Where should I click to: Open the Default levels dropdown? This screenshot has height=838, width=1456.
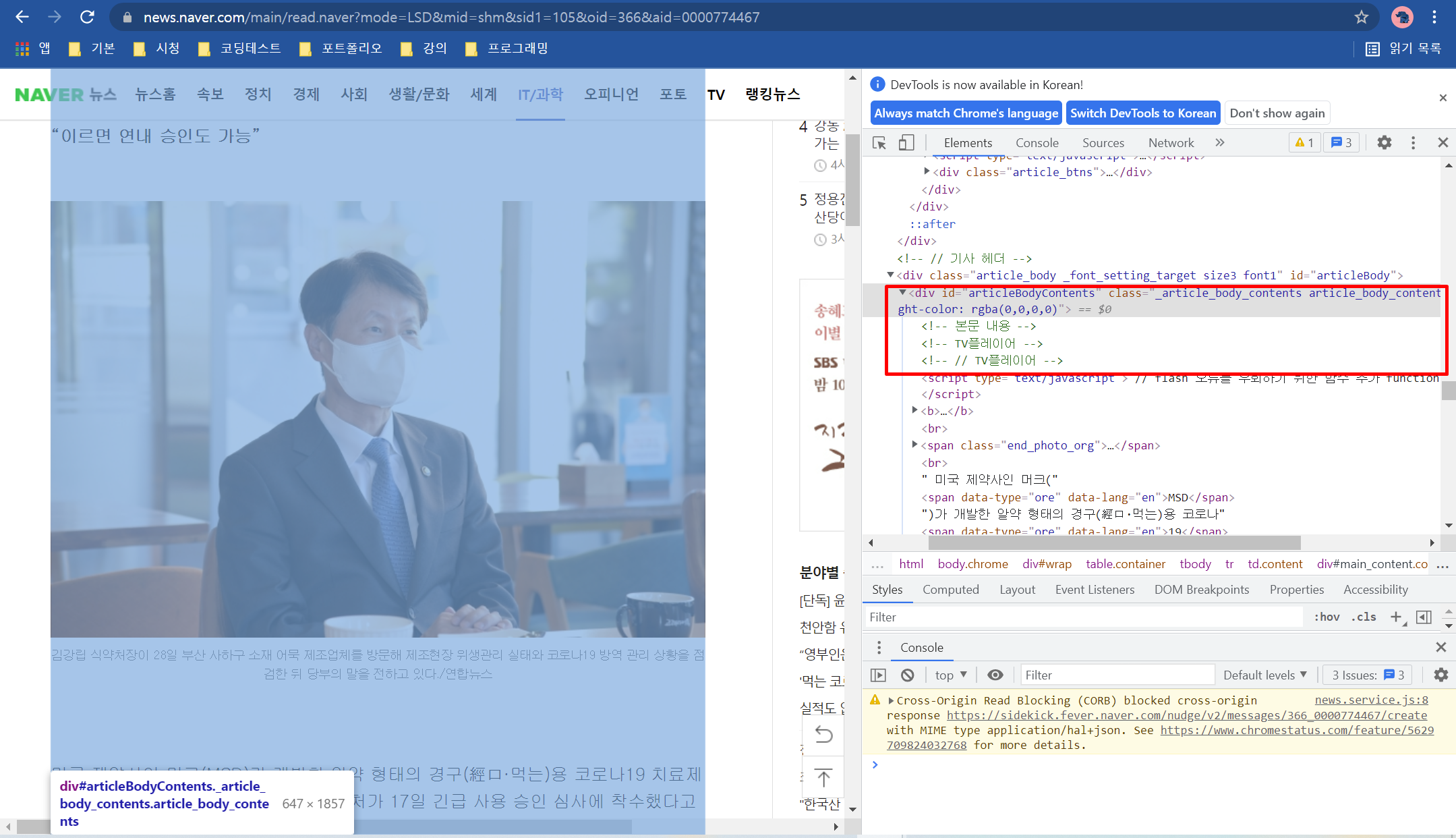click(1265, 675)
